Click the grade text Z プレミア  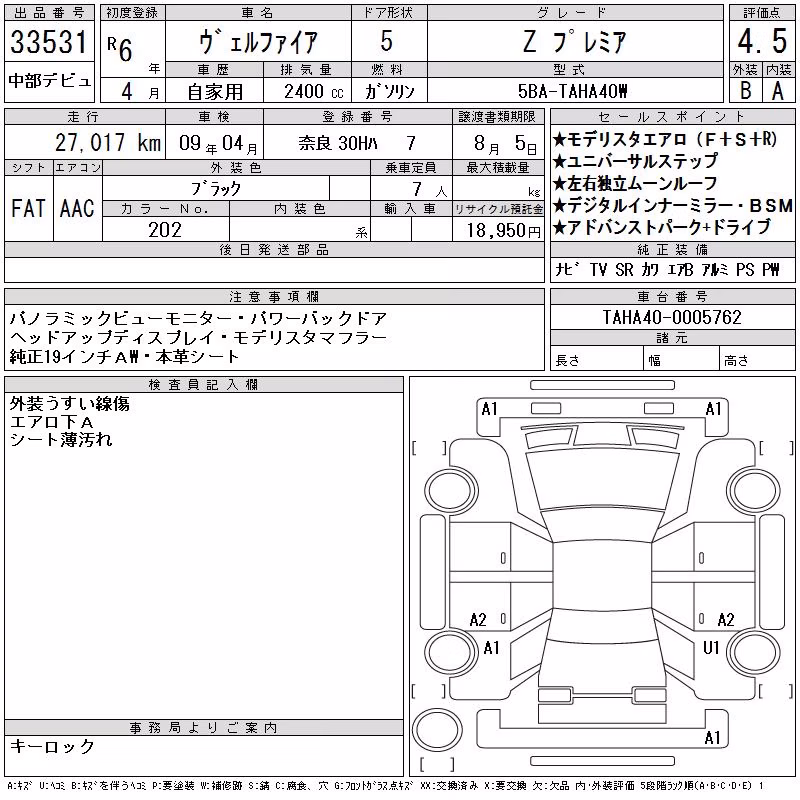click(574, 42)
